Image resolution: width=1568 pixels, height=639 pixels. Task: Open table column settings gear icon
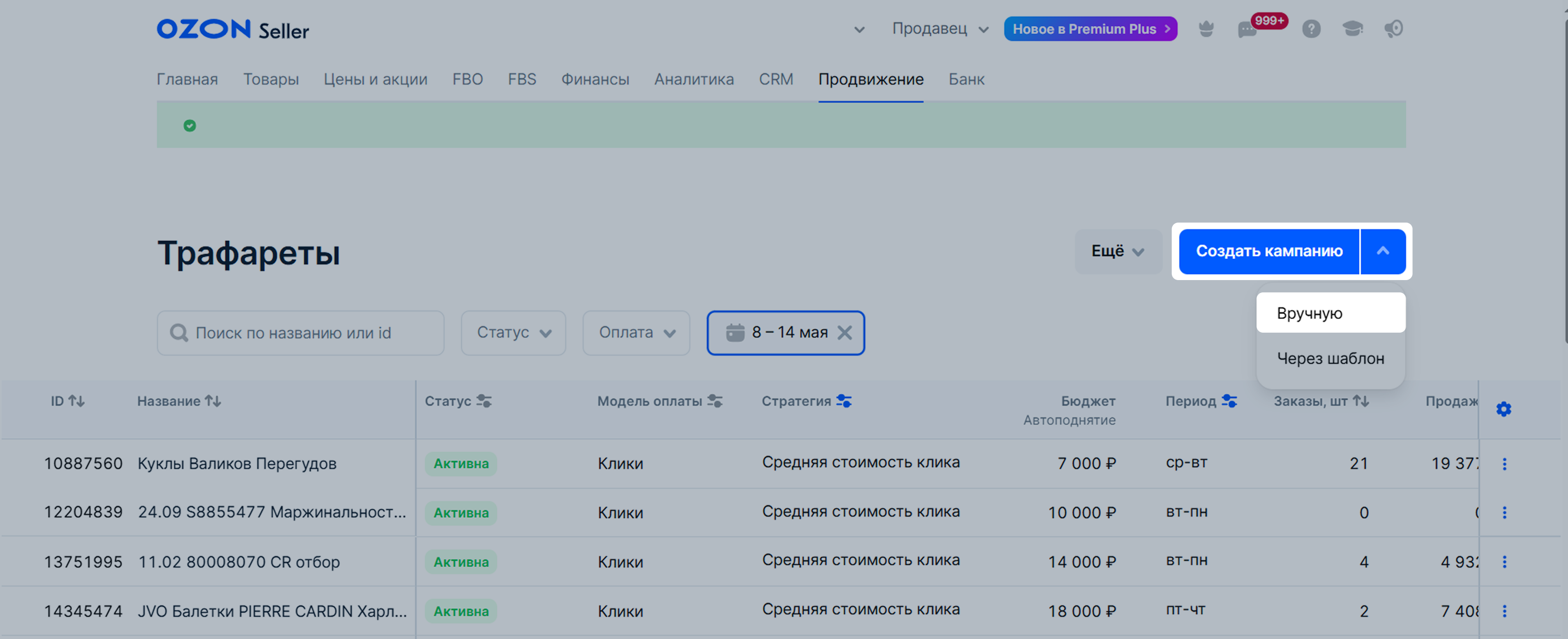pyautogui.click(x=1503, y=409)
